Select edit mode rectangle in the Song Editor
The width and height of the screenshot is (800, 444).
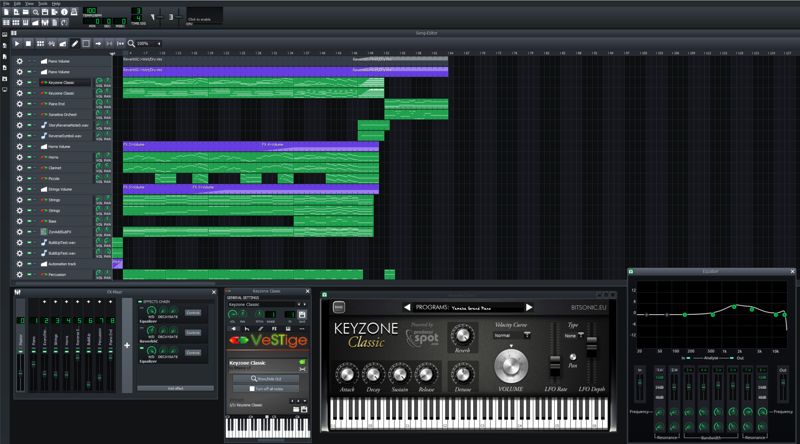(86, 43)
